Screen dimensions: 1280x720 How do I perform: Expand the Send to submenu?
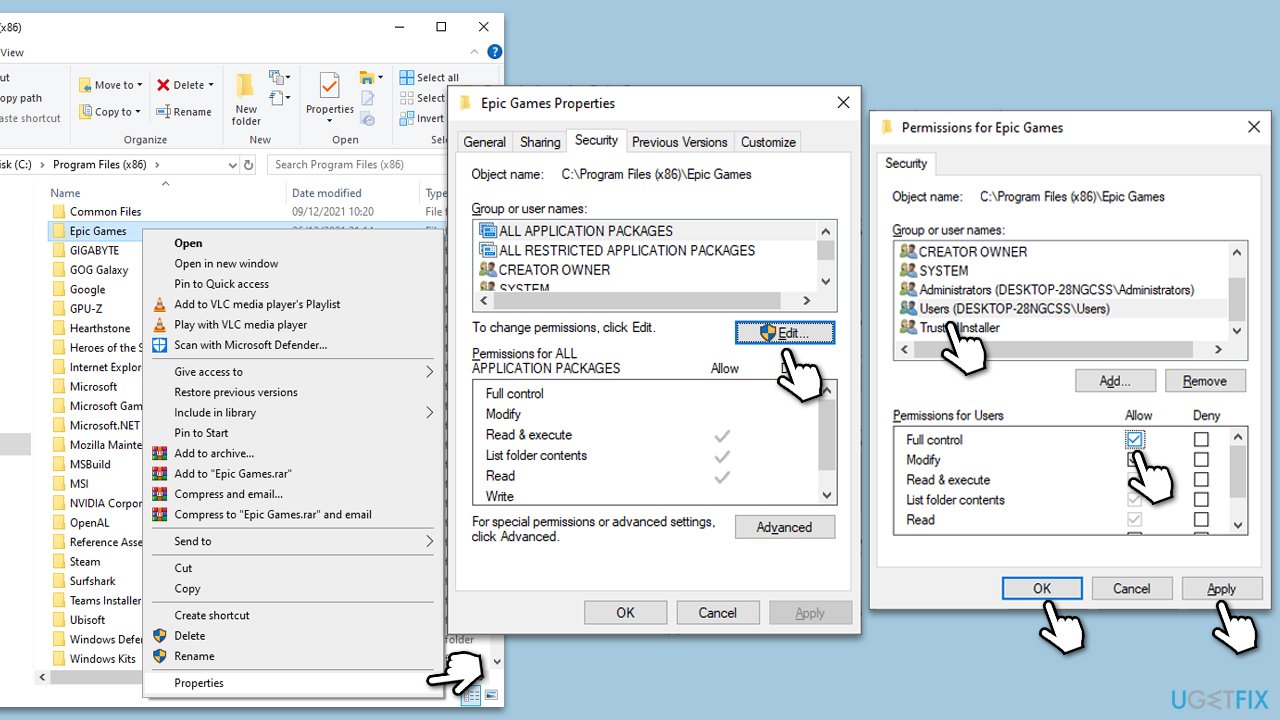(x=430, y=541)
